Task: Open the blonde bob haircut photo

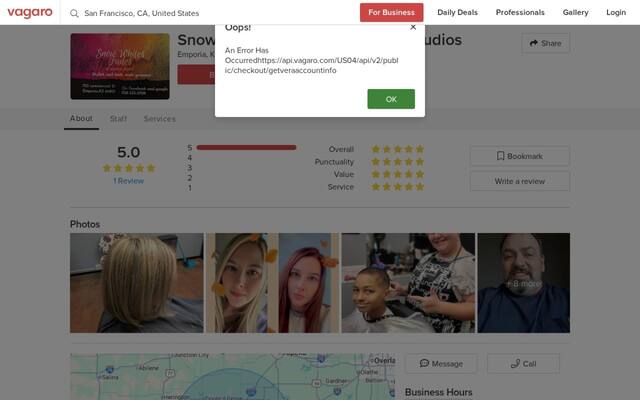Action: 137,283
